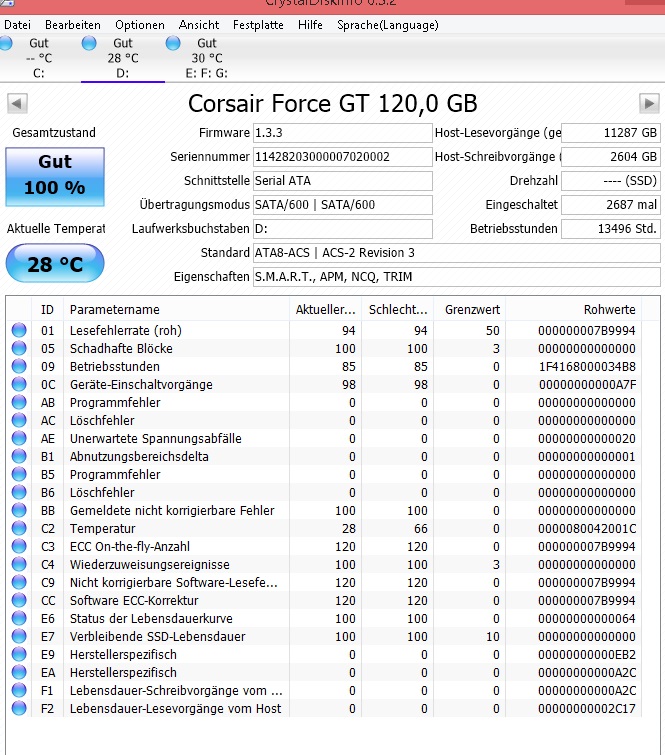Click the Schlecht... column header

pos(398,310)
